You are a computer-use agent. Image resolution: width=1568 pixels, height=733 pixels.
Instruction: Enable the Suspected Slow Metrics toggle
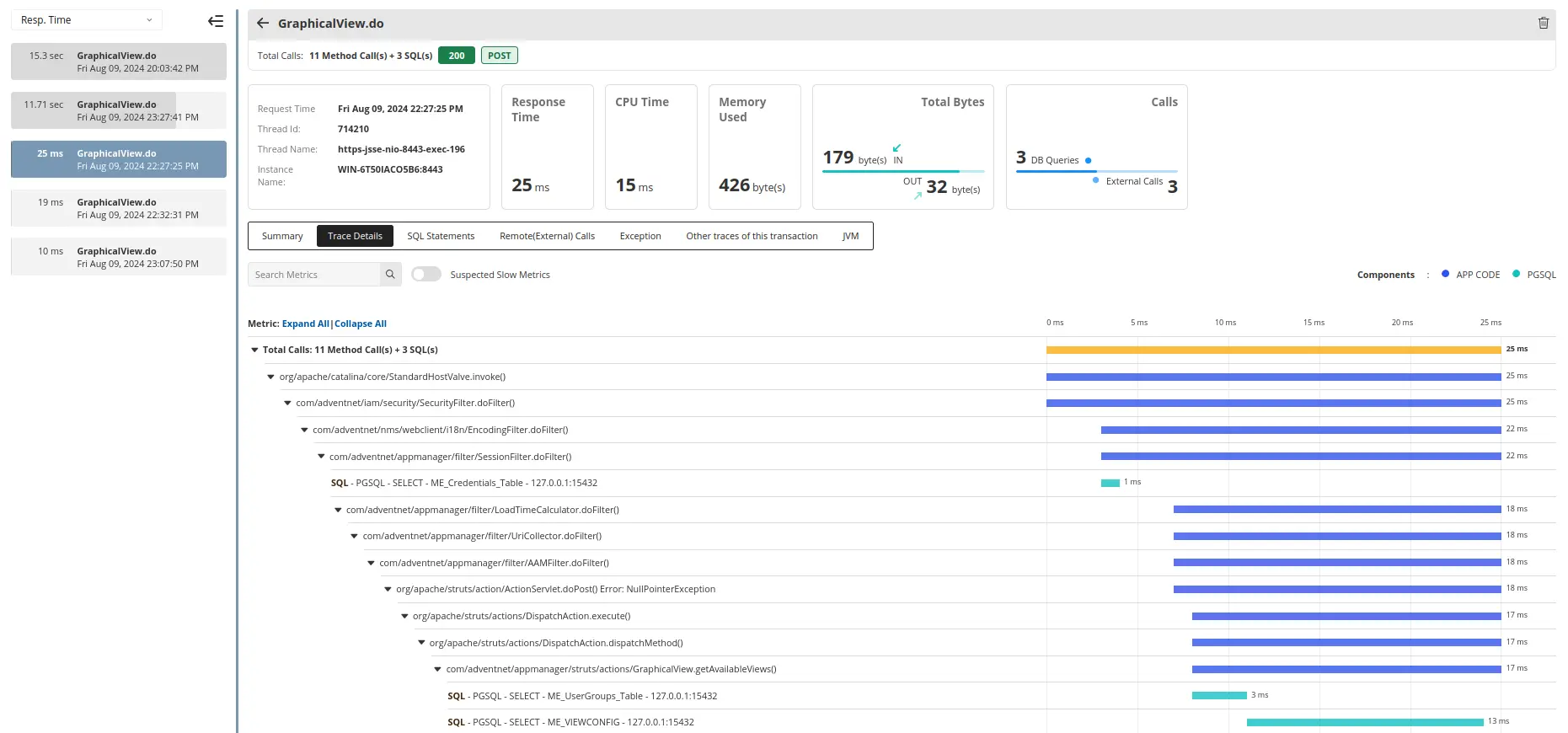426,275
